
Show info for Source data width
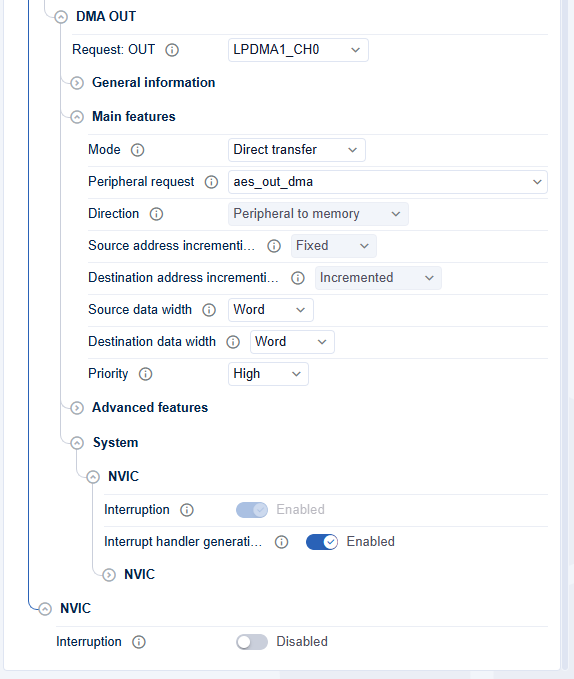click(x=209, y=310)
